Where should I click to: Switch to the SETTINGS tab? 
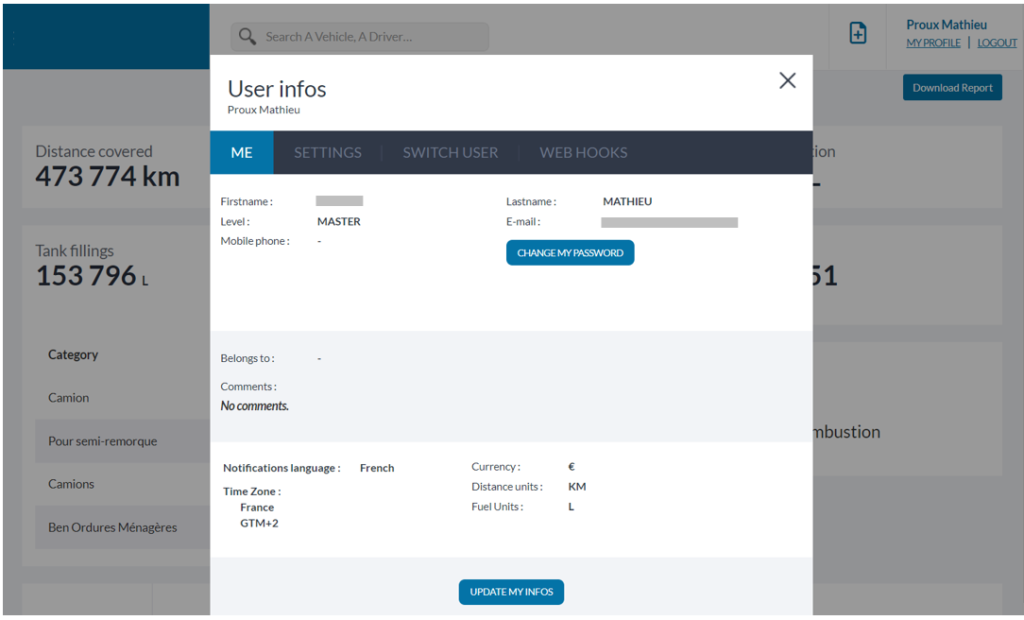point(327,153)
